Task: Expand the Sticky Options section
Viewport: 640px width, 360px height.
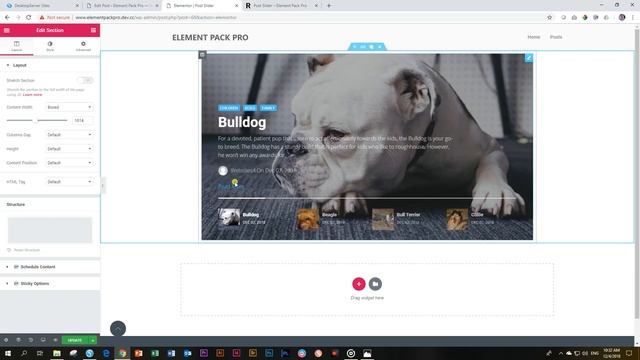Action: 50,284
